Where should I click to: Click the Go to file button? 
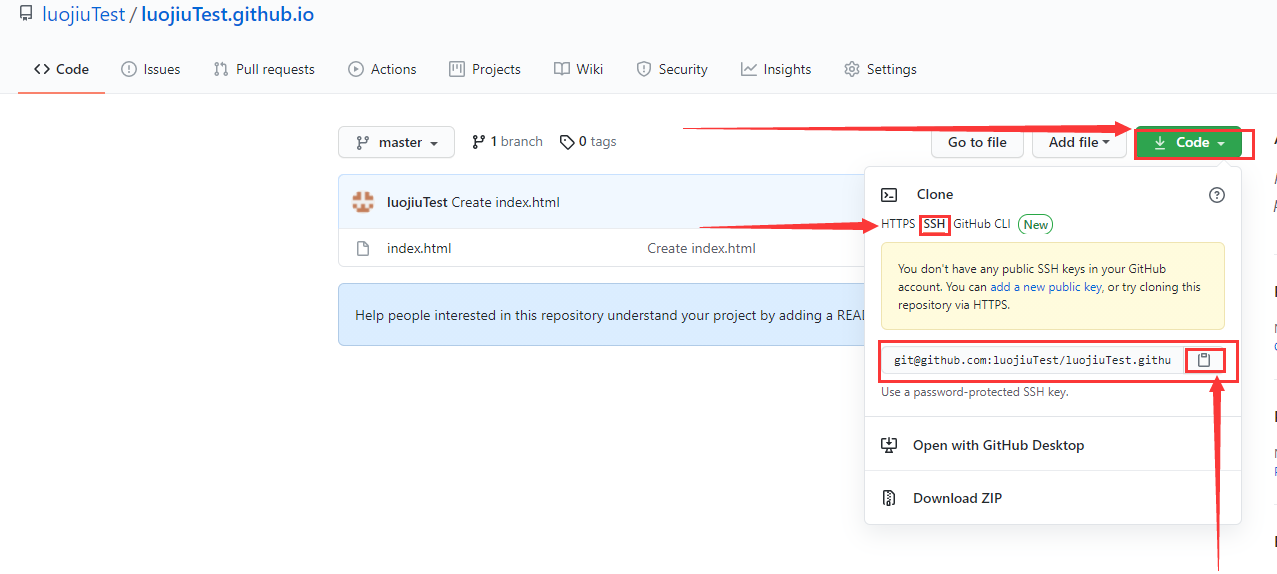[x=976, y=143]
